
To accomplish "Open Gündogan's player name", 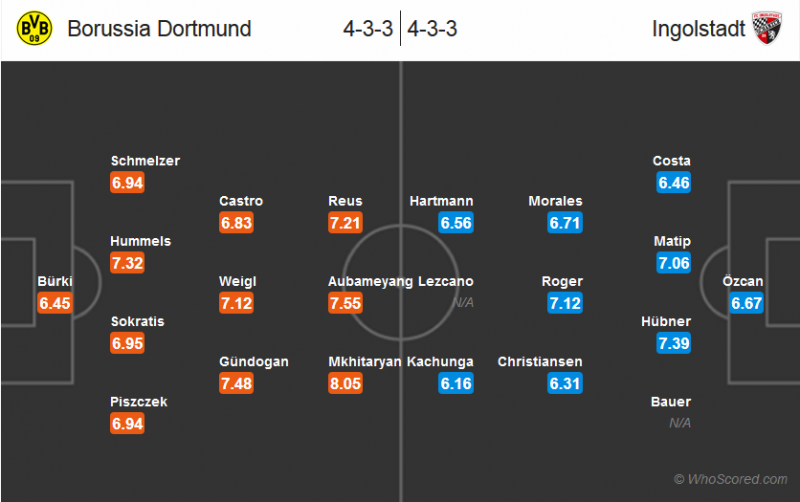I will [x=254, y=362].
